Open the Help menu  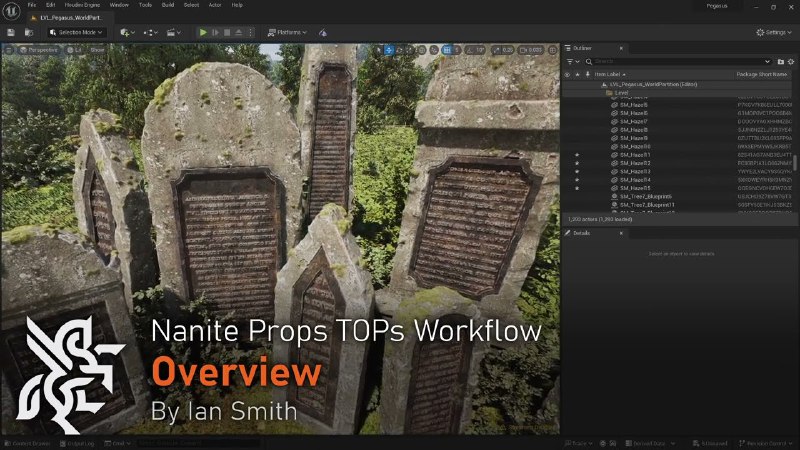coord(237,5)
